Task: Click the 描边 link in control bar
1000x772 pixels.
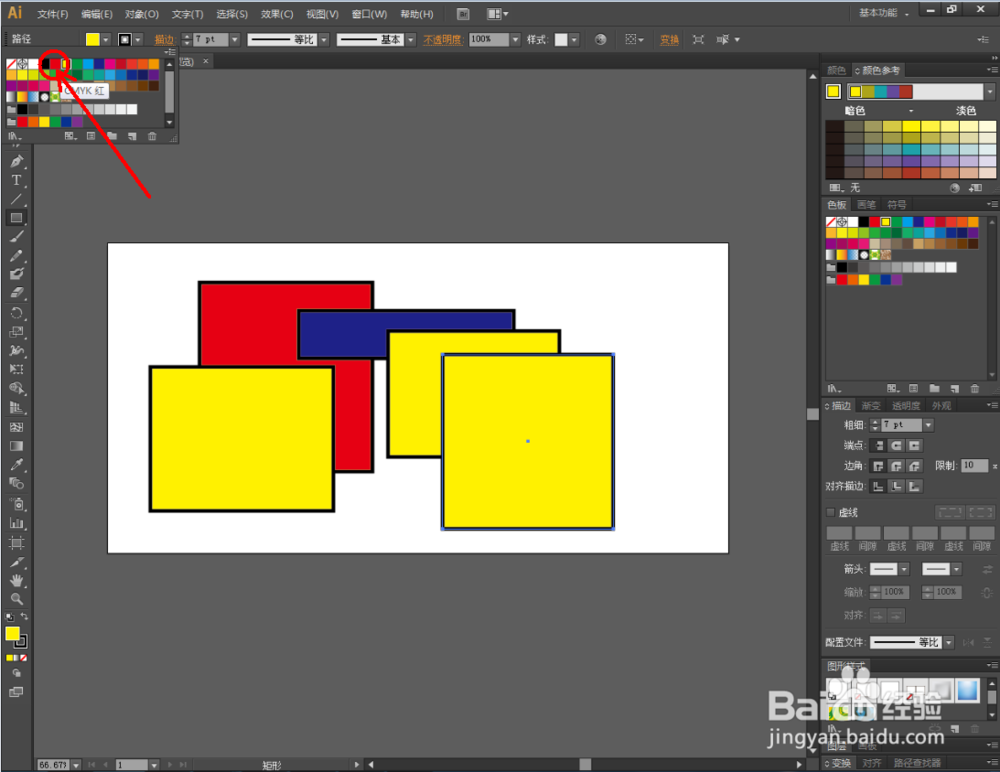Action: click(x=164, y=40)
